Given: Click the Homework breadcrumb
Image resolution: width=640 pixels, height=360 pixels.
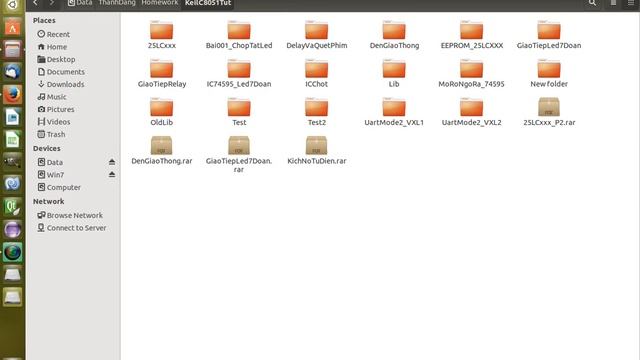Looking at the screenshot, I should click(160, 3).
